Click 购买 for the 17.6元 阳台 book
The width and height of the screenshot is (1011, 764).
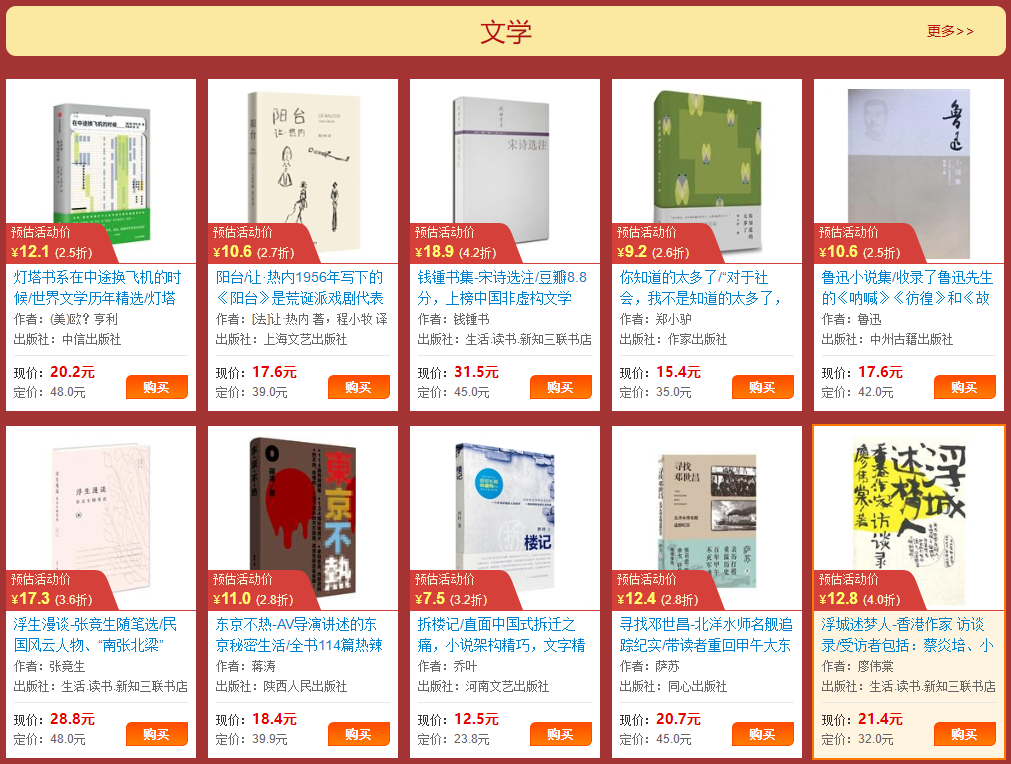point(358,387)
